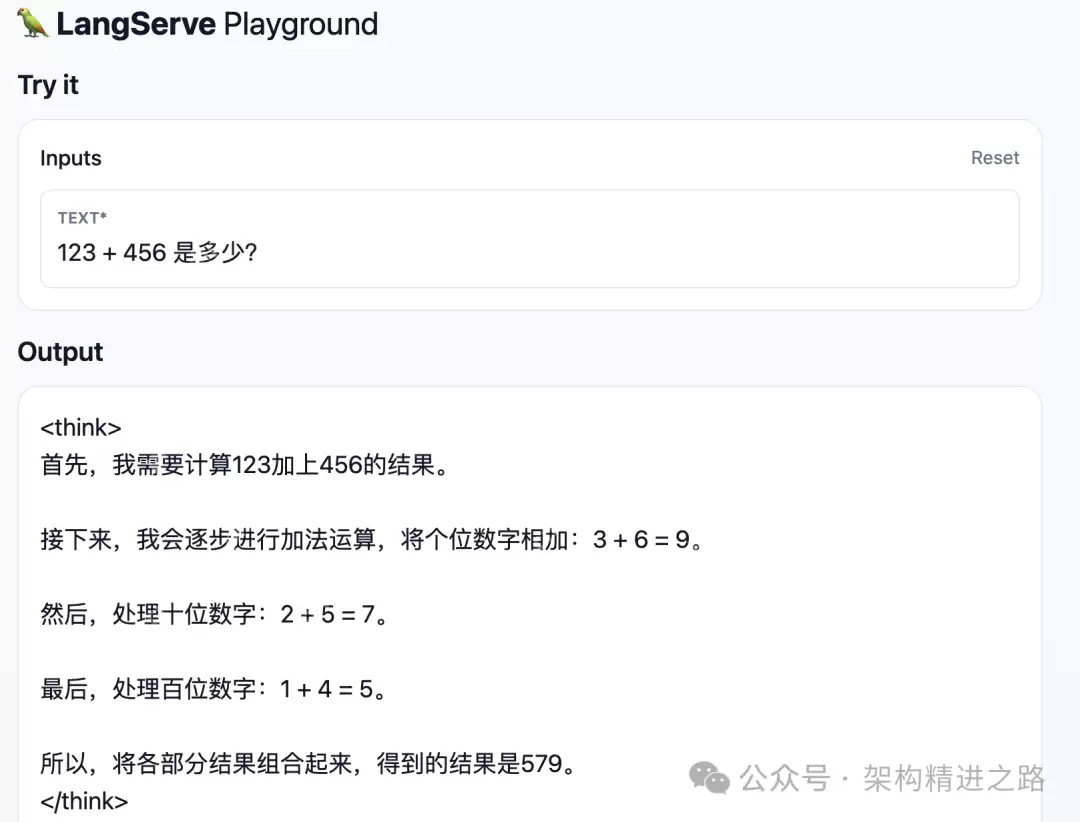This screenshot has height=822, width=1080.
Task: Click the 公众号 · 架构精进之路 watermark text
Action: coord(893,778)
